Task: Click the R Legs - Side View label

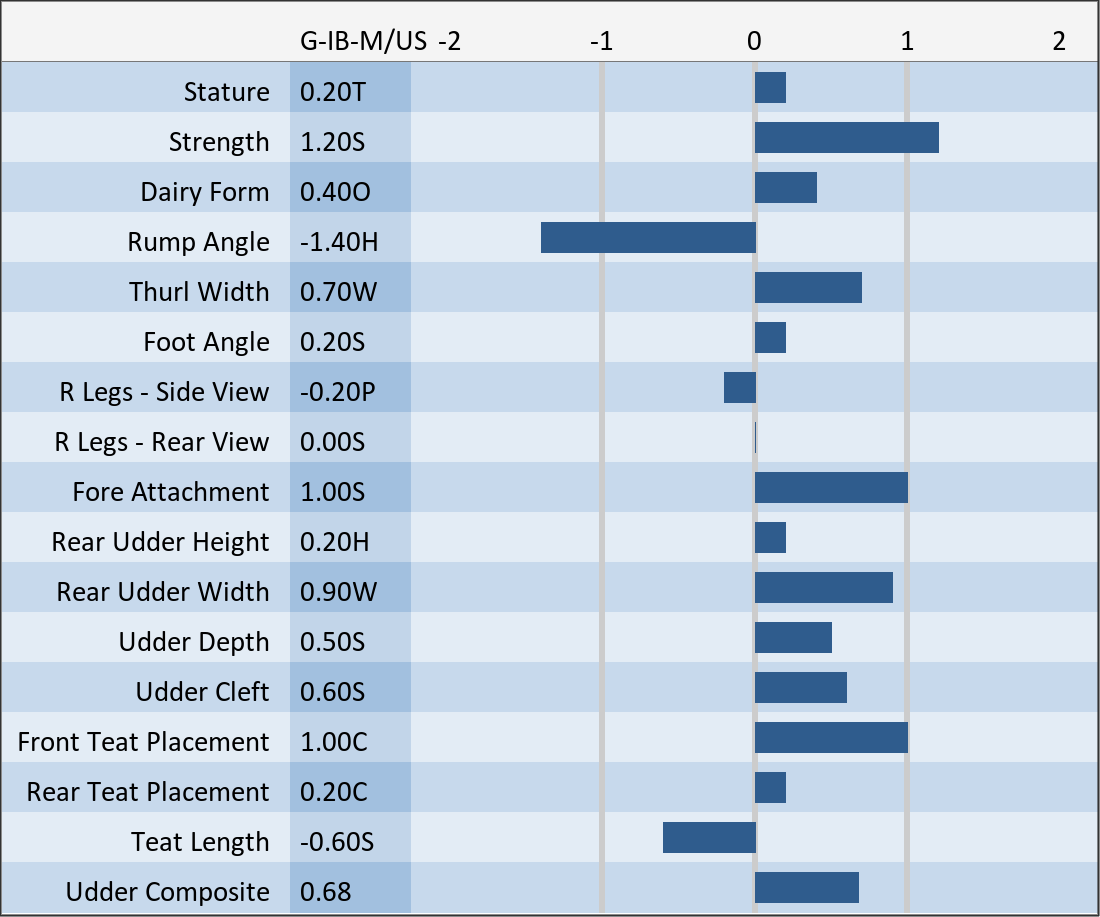Action: 164,392
